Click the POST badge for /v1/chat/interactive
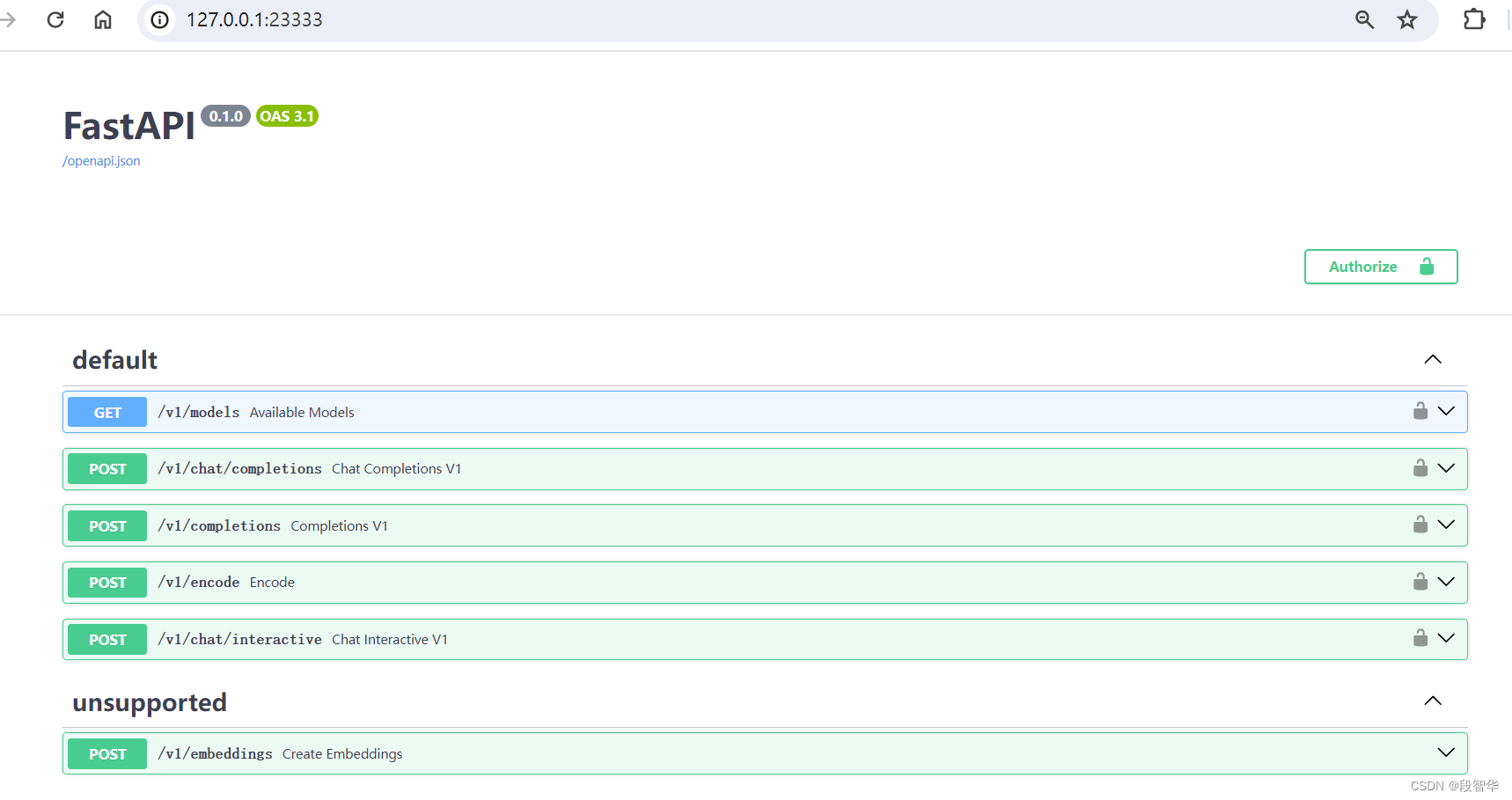 pyautogui.click(x=107, y=640)
